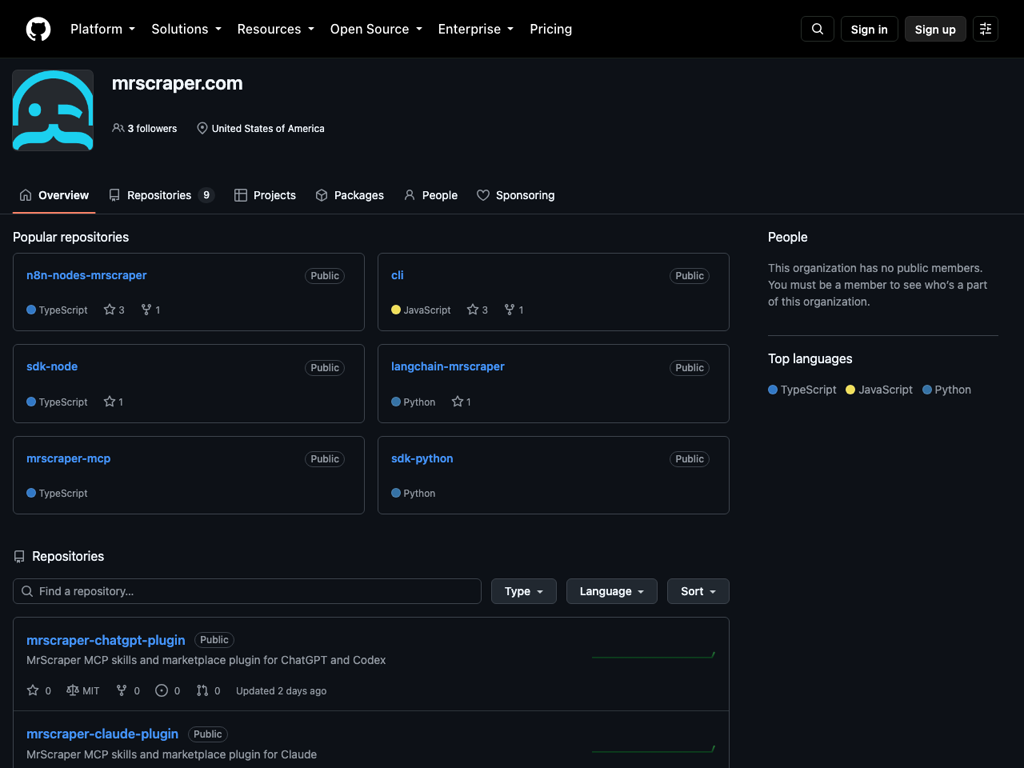The image size is (1024, 768).
Task: Click fork count on cli repository
Action: [x=514, y=310]
